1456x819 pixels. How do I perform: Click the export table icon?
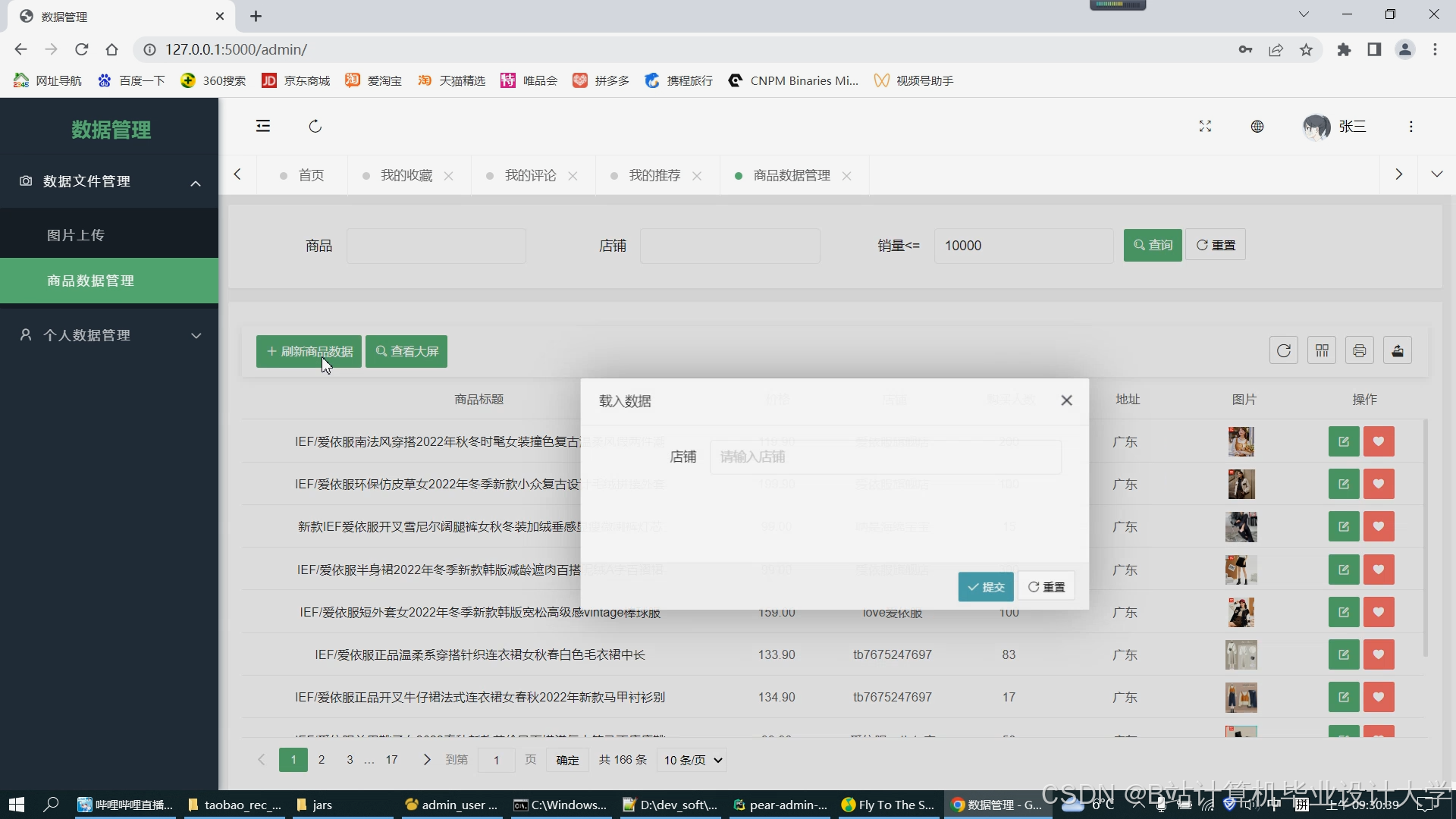click(x=1398, y=350)
